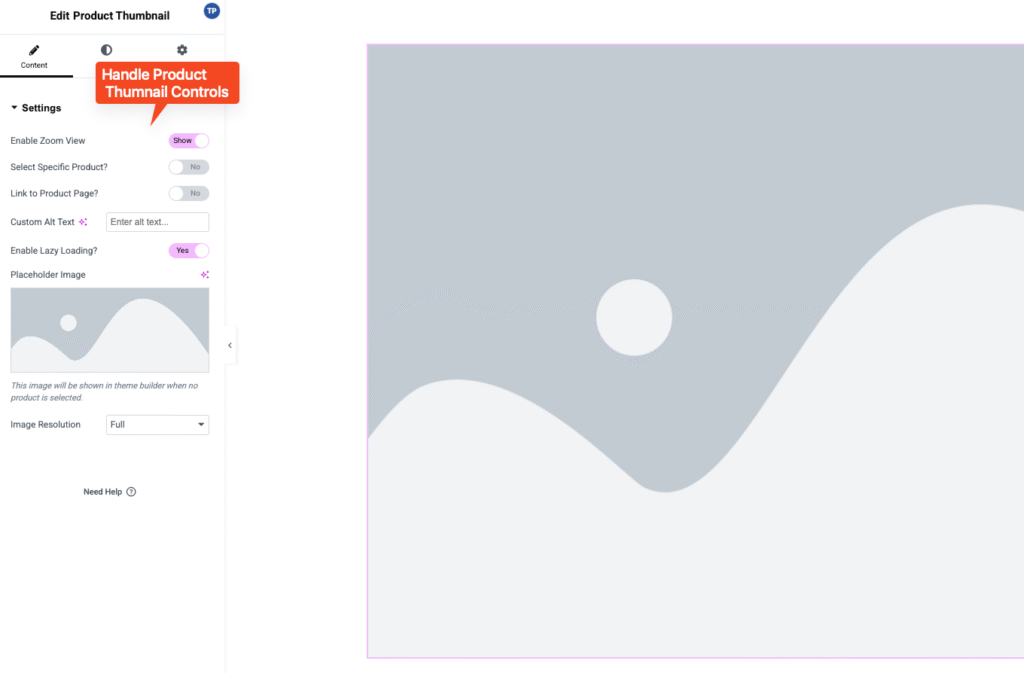Select the product thumbnail widget on canvas
This screenshot has height=673, width=1024.
coord(695,350)
